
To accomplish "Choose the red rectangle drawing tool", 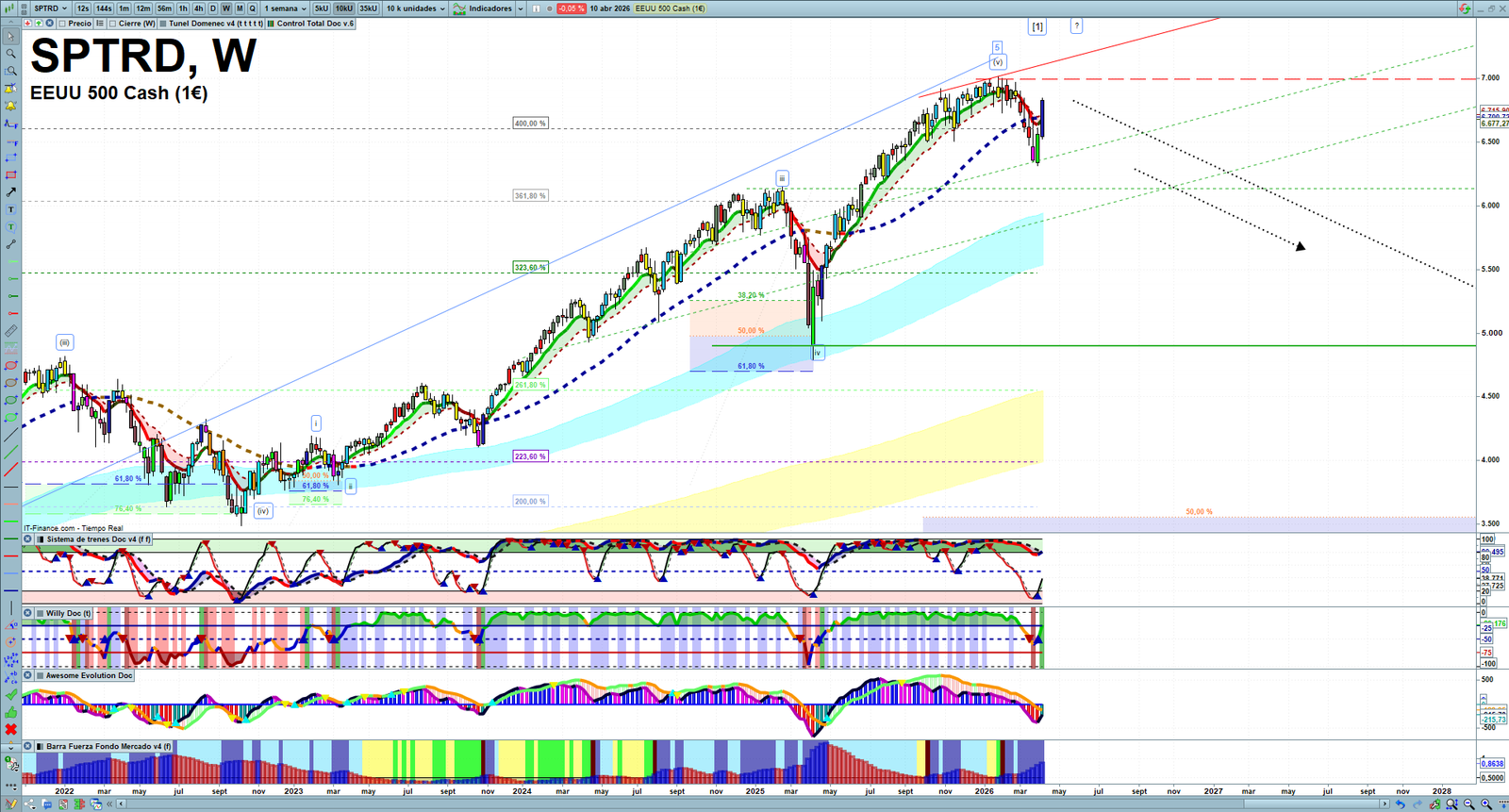I will click(x=10, y=174).
